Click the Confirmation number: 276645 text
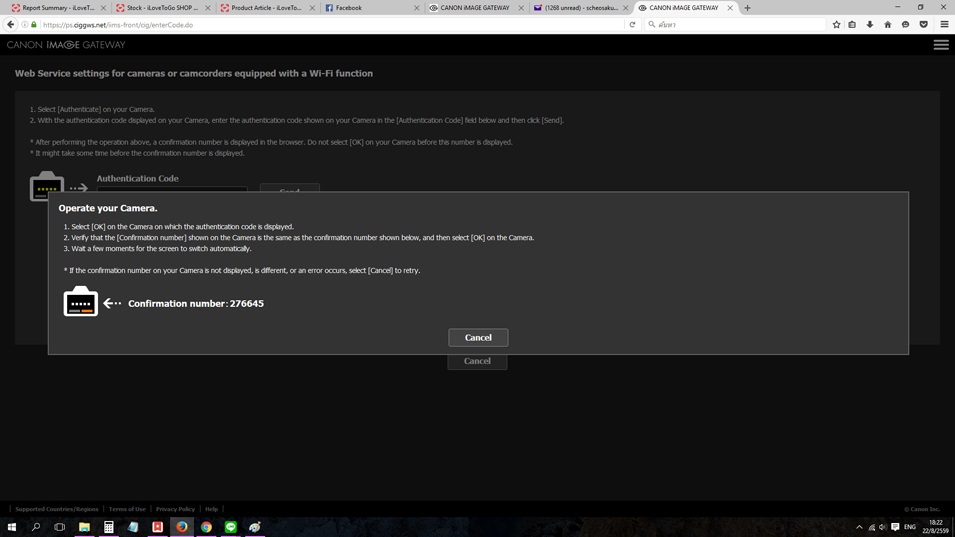Viewport: 955px width, 537px height. point(196,303)
